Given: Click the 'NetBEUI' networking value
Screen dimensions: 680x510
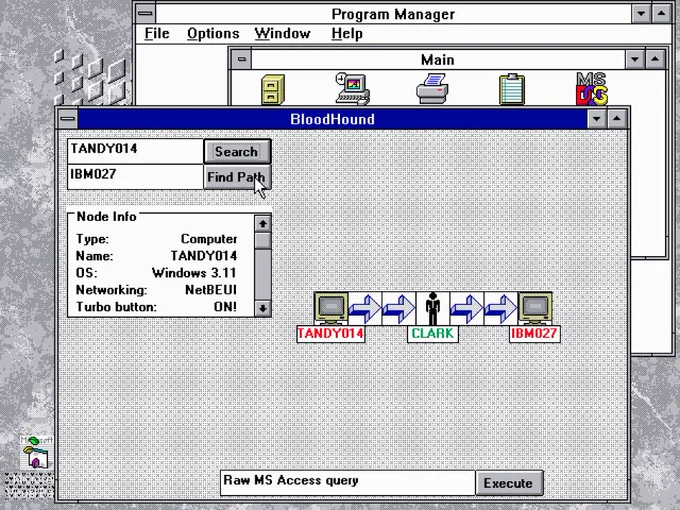Looking at the screenshot, I should (x=211, y=290).
